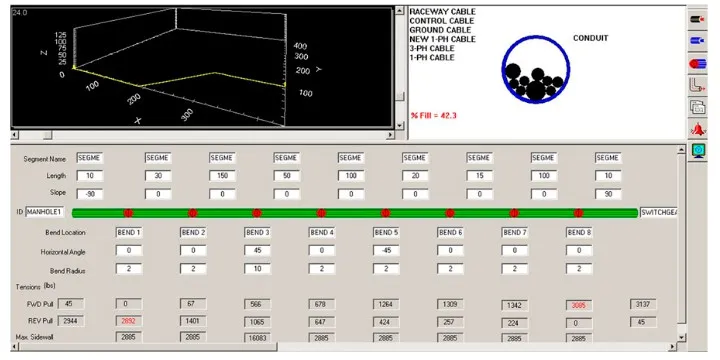Click the BEND 3 location field
Viewport: 720px width, 360px height.
pos(257,232)
